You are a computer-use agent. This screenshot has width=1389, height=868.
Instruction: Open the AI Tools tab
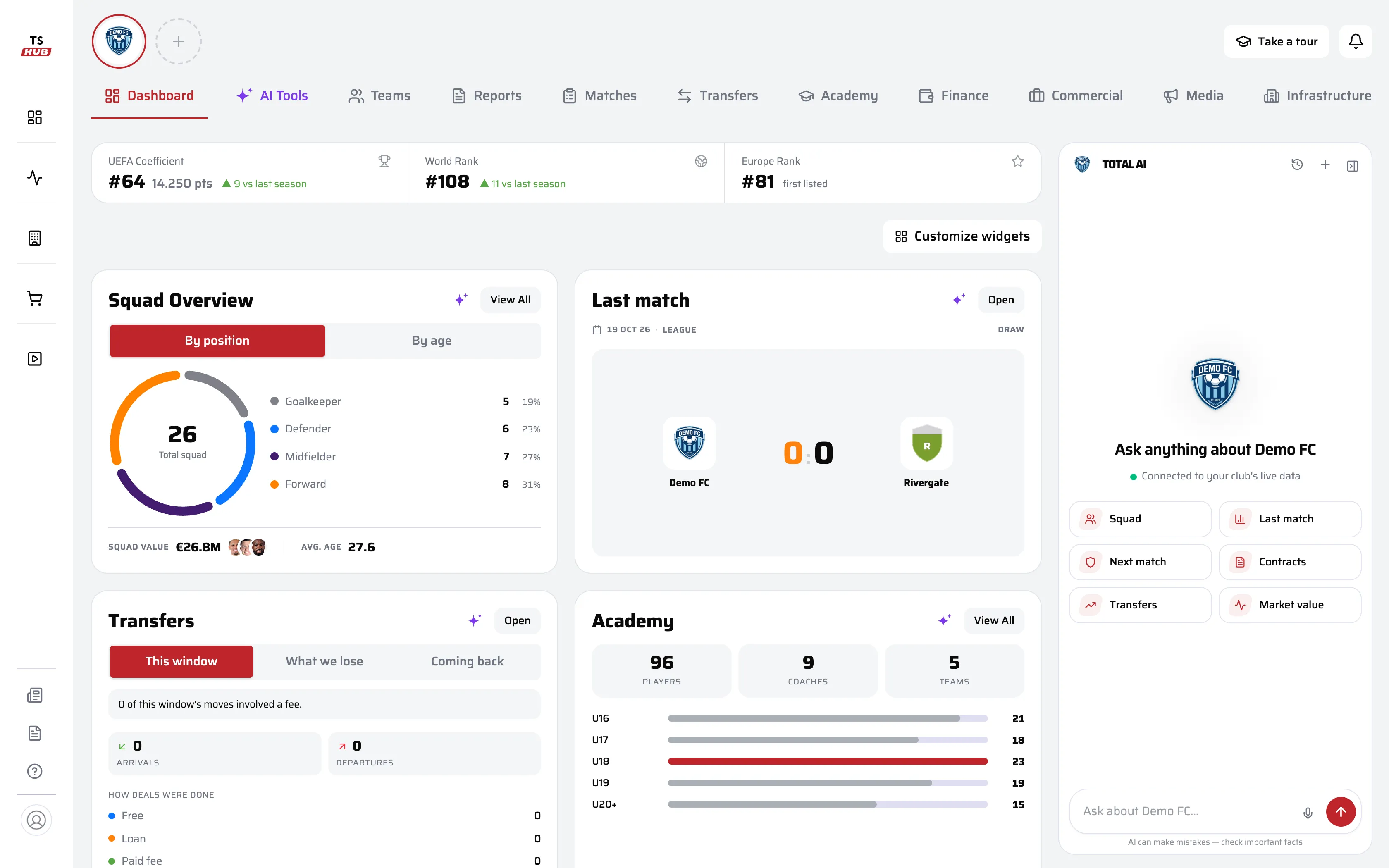click(x=272, y=96)
